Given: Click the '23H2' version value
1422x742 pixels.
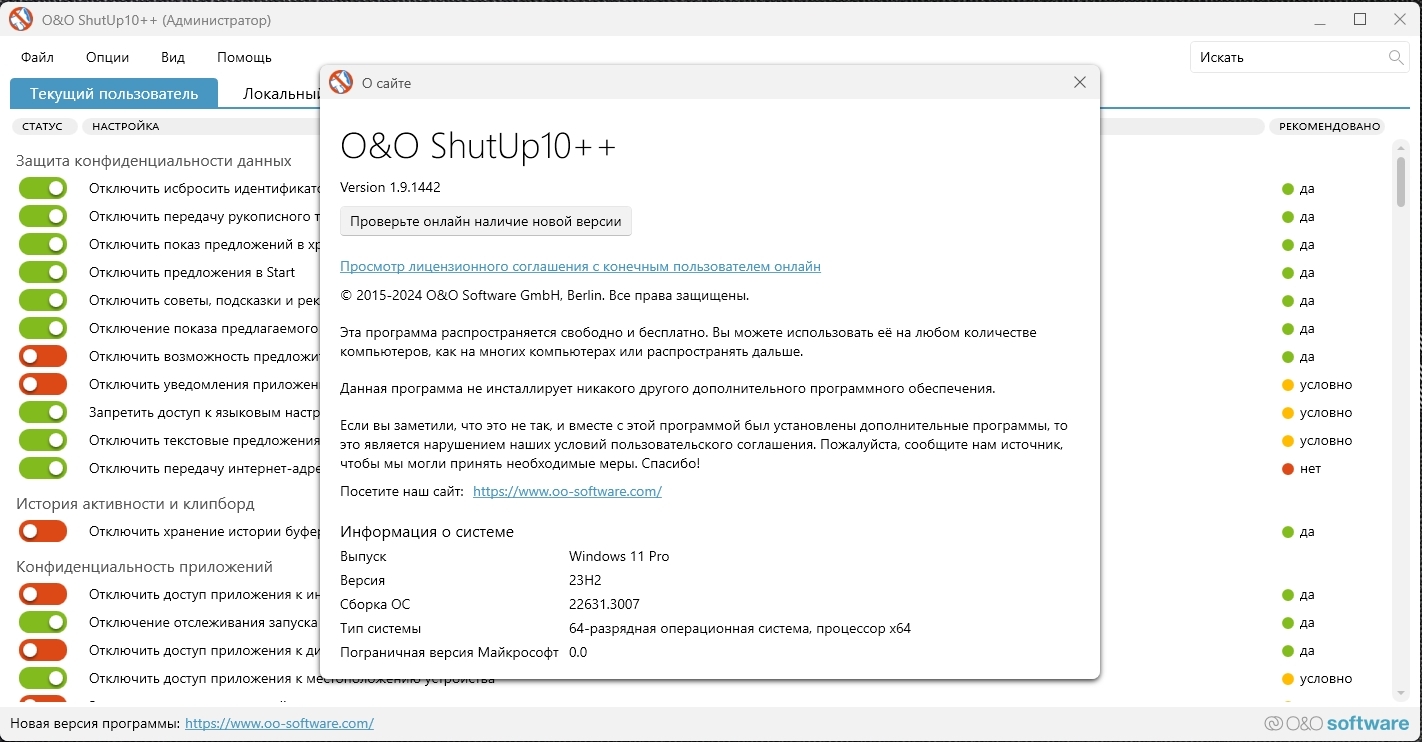Looking at the screenshot, I should point(585,580).
